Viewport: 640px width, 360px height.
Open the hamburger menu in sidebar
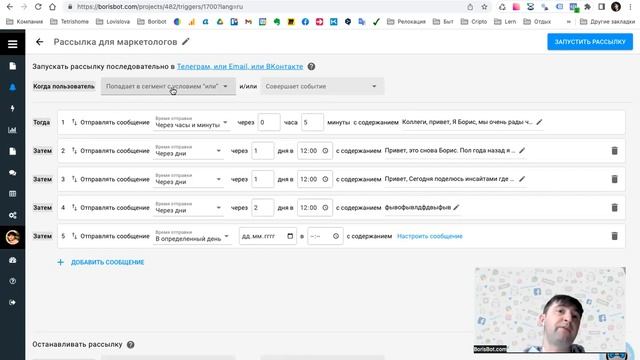(12, 44)
